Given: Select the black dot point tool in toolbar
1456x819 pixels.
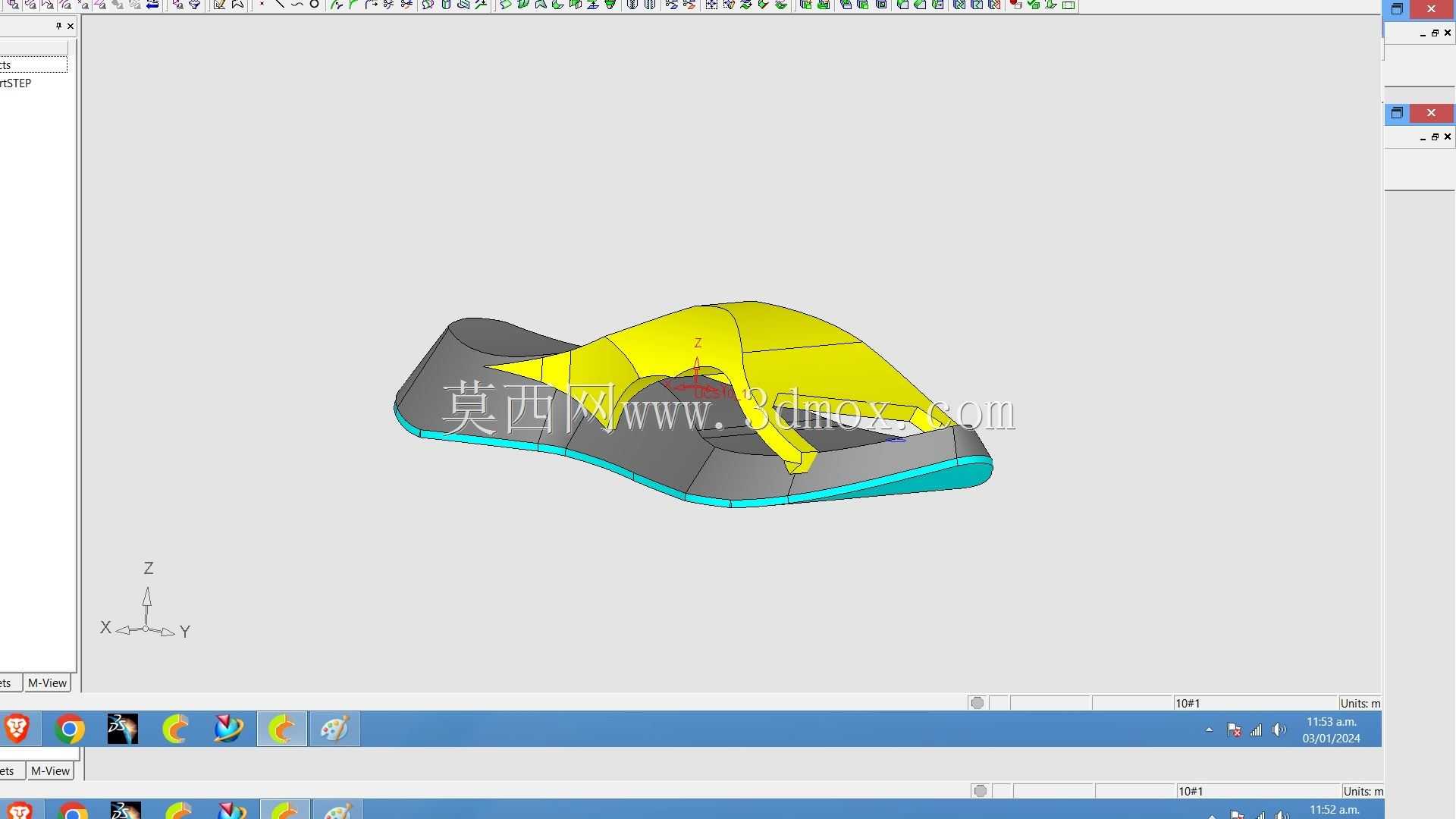Looking at the screenshot, I should point(262,5).
